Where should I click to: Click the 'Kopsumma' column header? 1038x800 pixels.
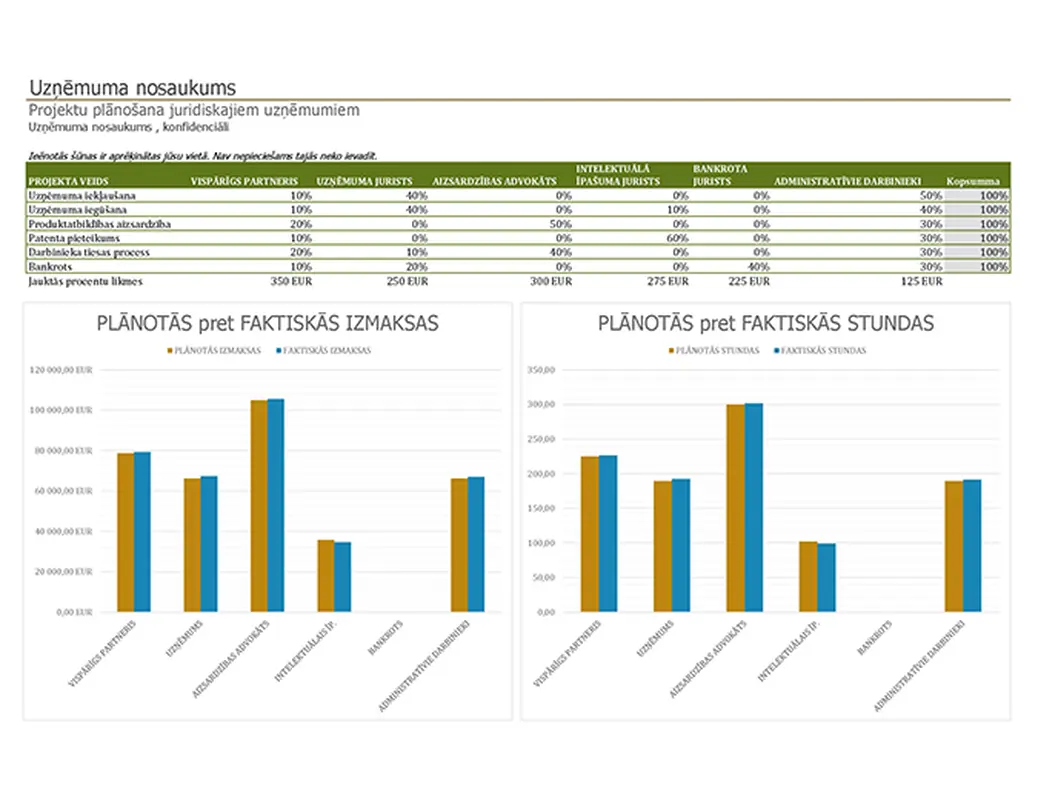click(972, 182)
